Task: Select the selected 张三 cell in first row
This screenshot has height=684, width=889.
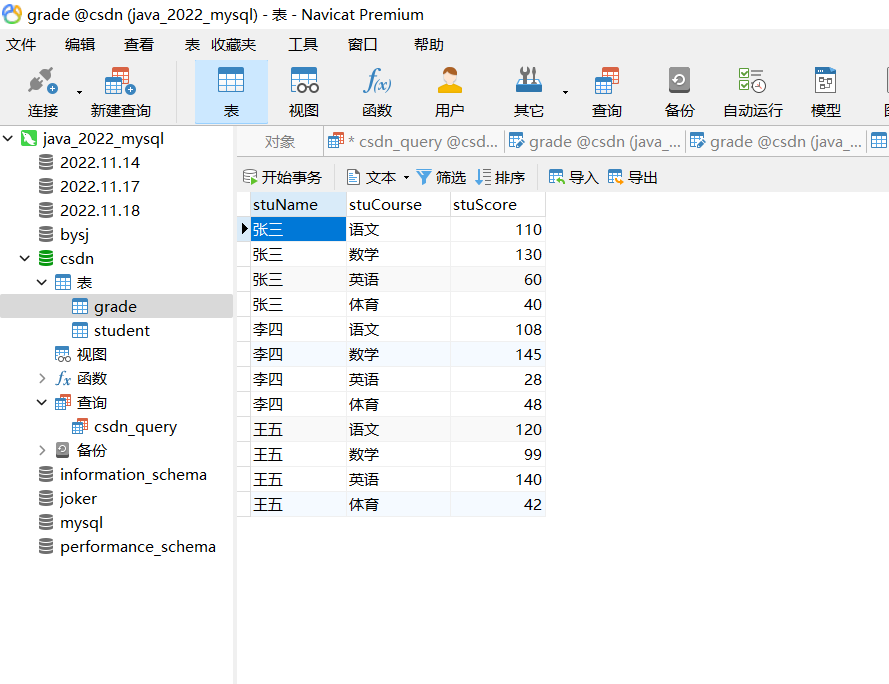Action: (x=298, y=229)
